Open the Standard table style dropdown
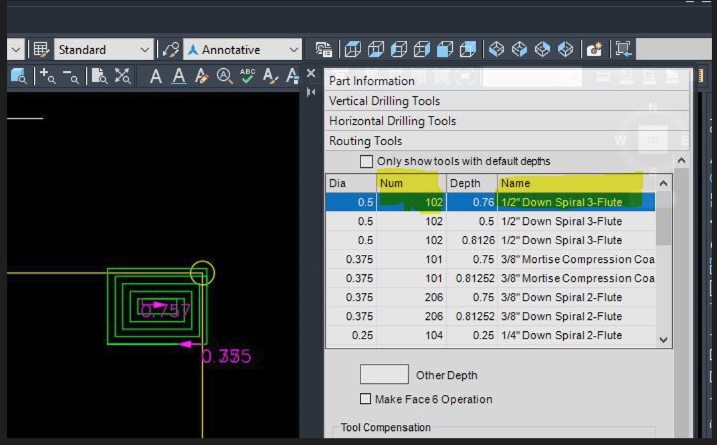Image resolution: width=717 pixels, height=445 pixels. [145, 49]
